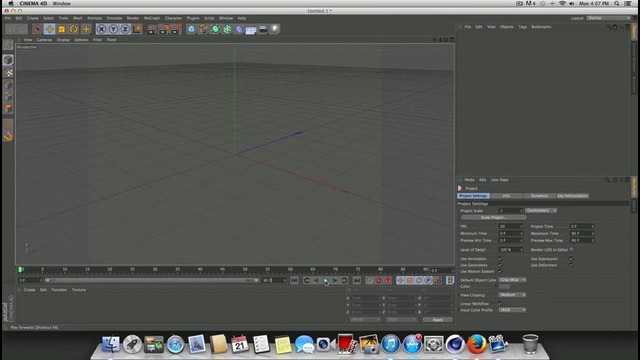Open Firefox from the Dock
This screenshot has height=360, width=640.
[x=476, y=344]
